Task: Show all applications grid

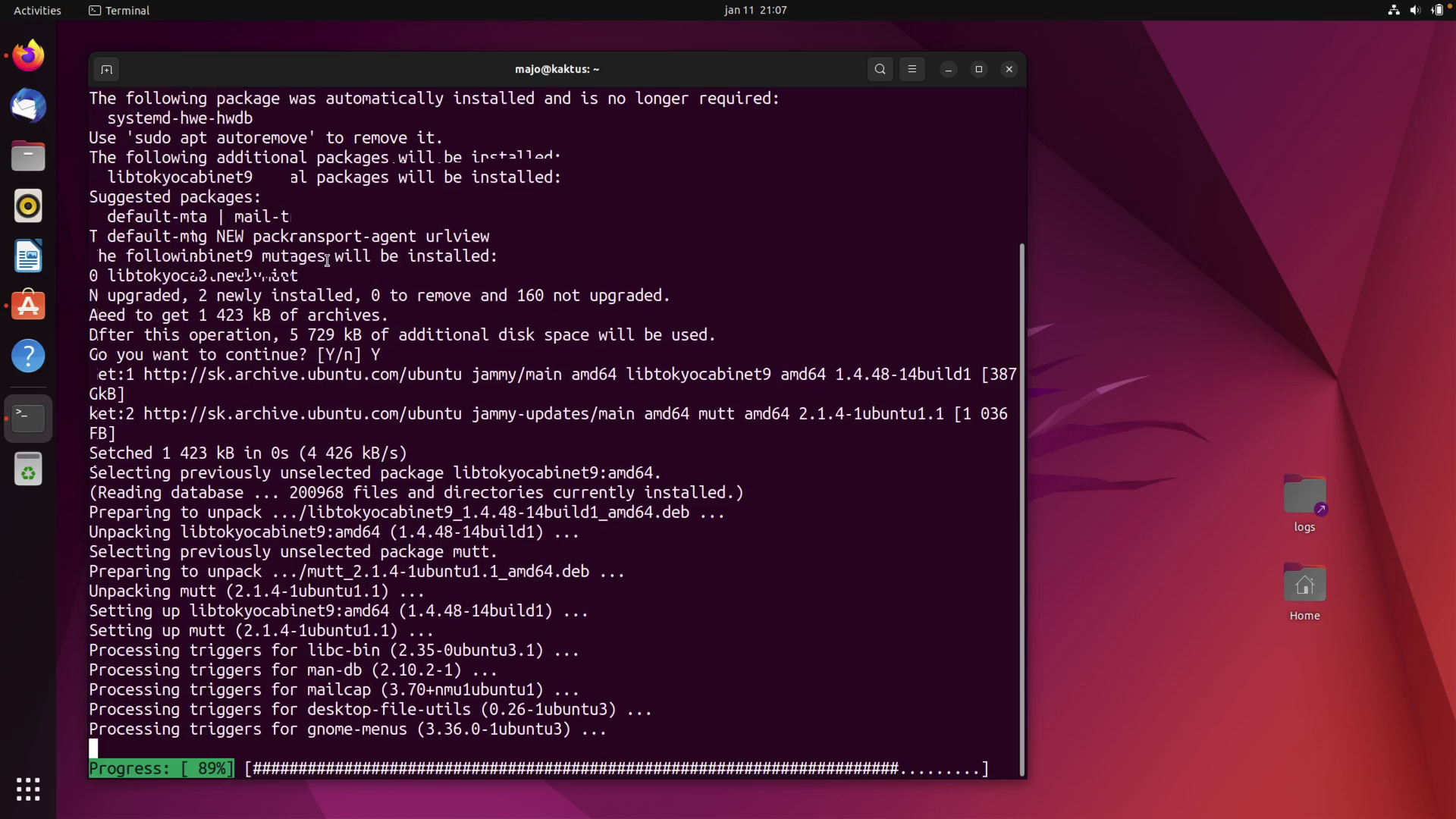Action: point(28,789)
